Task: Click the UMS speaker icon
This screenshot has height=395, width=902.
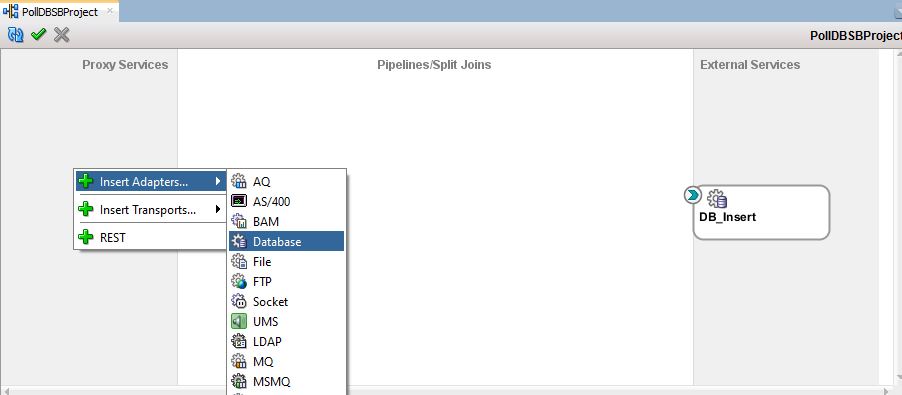Action: pyautogui.click(x=239, y=321)
